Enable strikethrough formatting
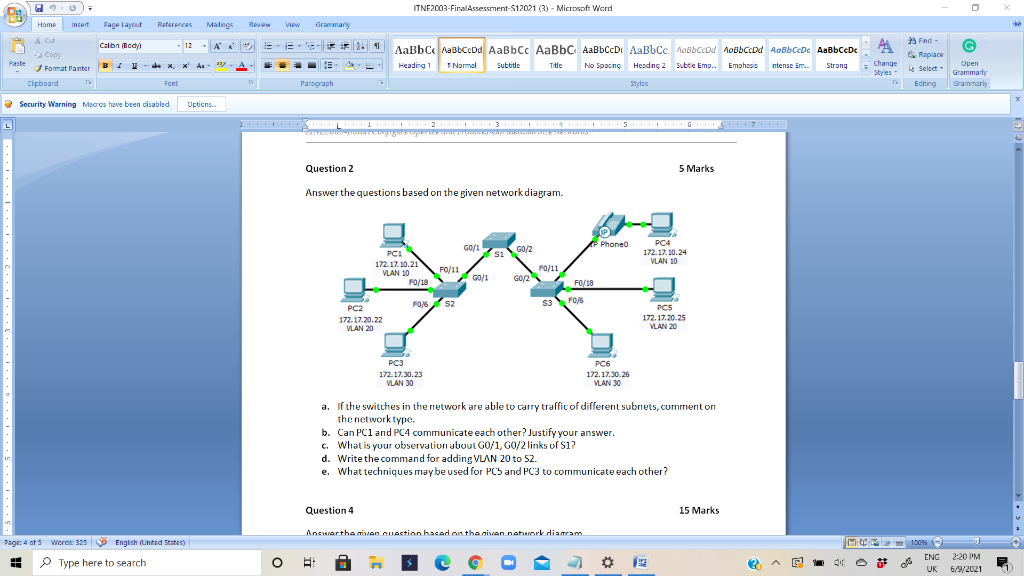This screenshot has height=576, width=1024. (155, 65)
